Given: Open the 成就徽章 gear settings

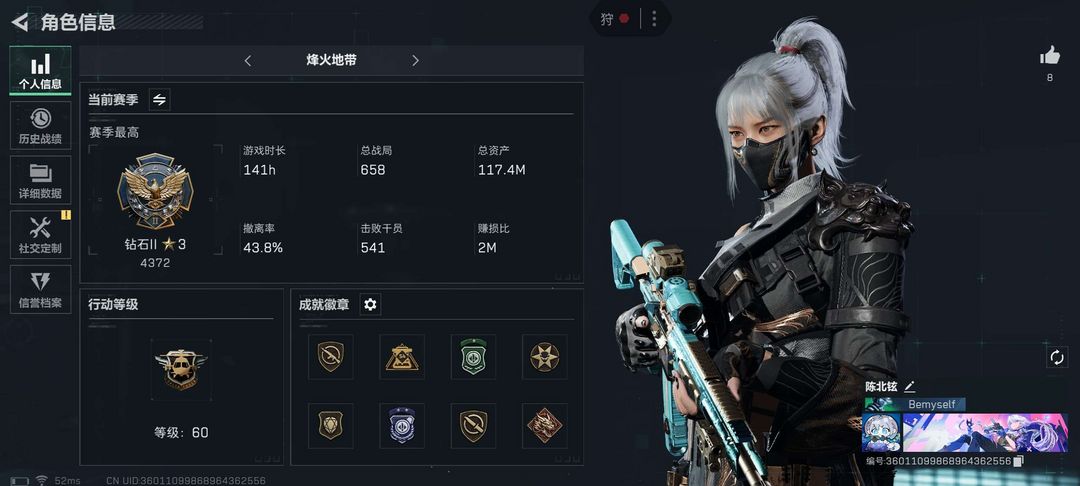Looking at the screenshot, I should [371, 304].
